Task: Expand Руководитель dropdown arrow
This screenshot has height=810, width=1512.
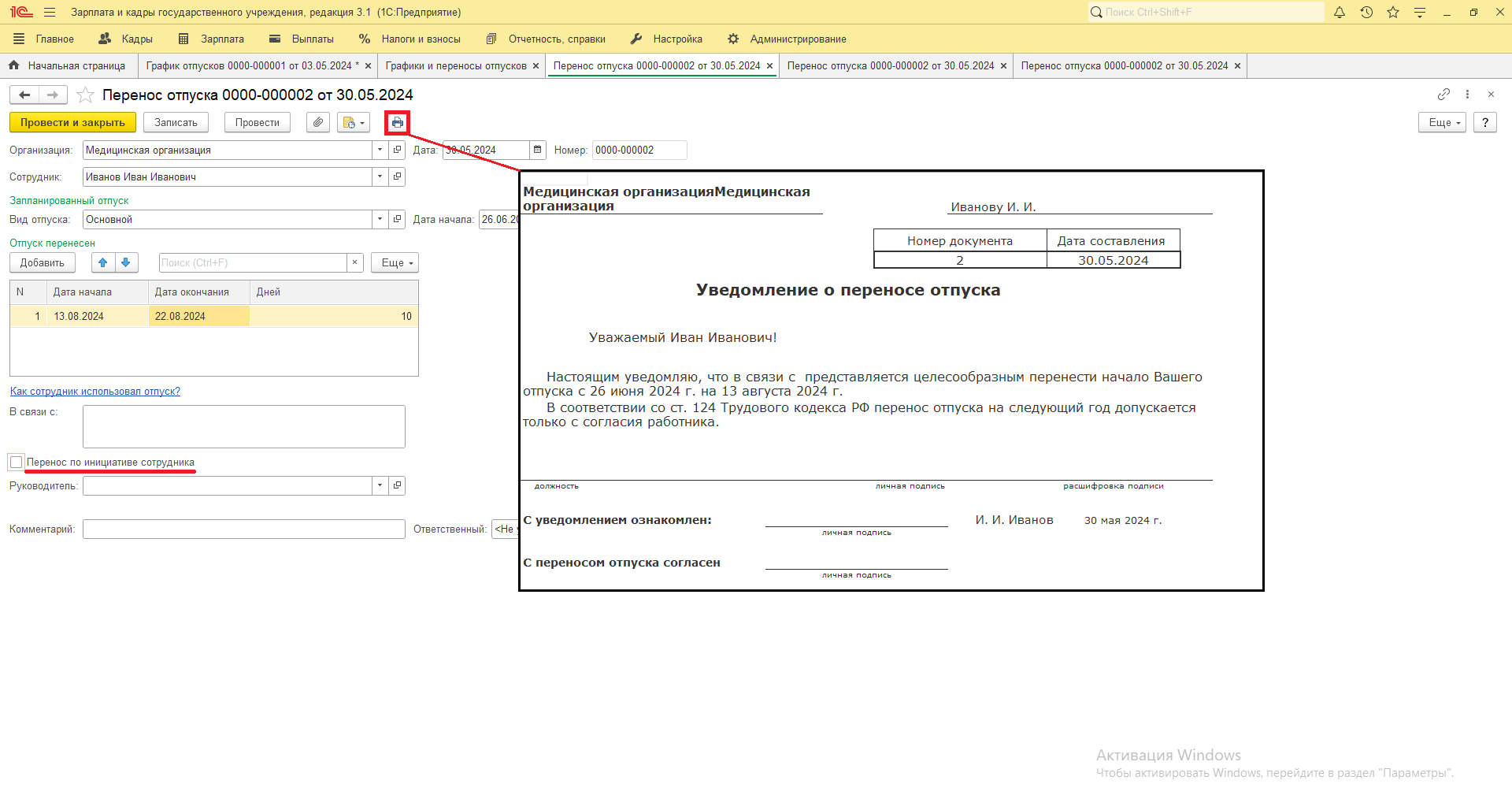Action: pos(380,486)
